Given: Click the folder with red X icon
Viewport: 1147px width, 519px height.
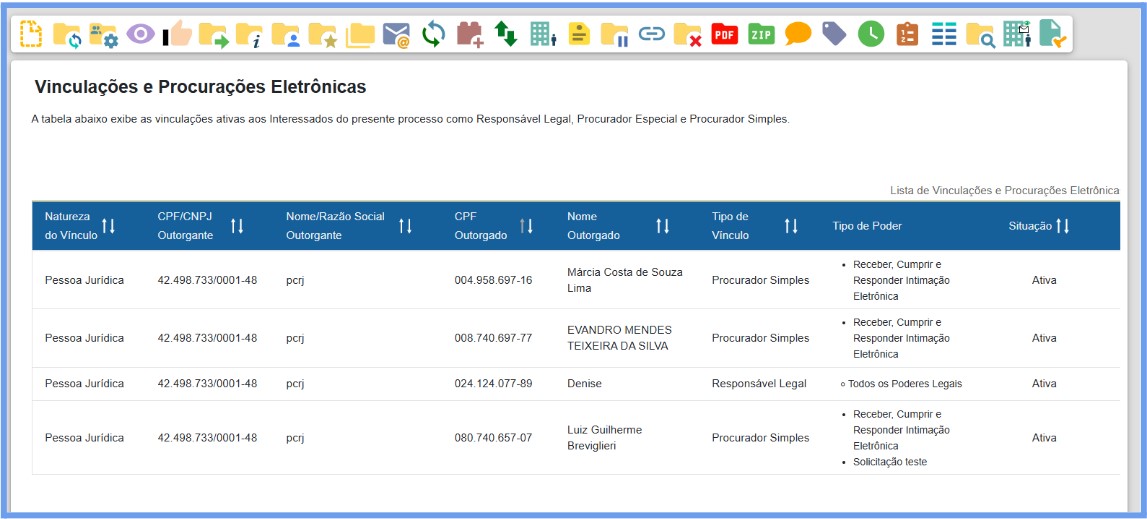Looking at the screenshot, I should tap(687, 34).
